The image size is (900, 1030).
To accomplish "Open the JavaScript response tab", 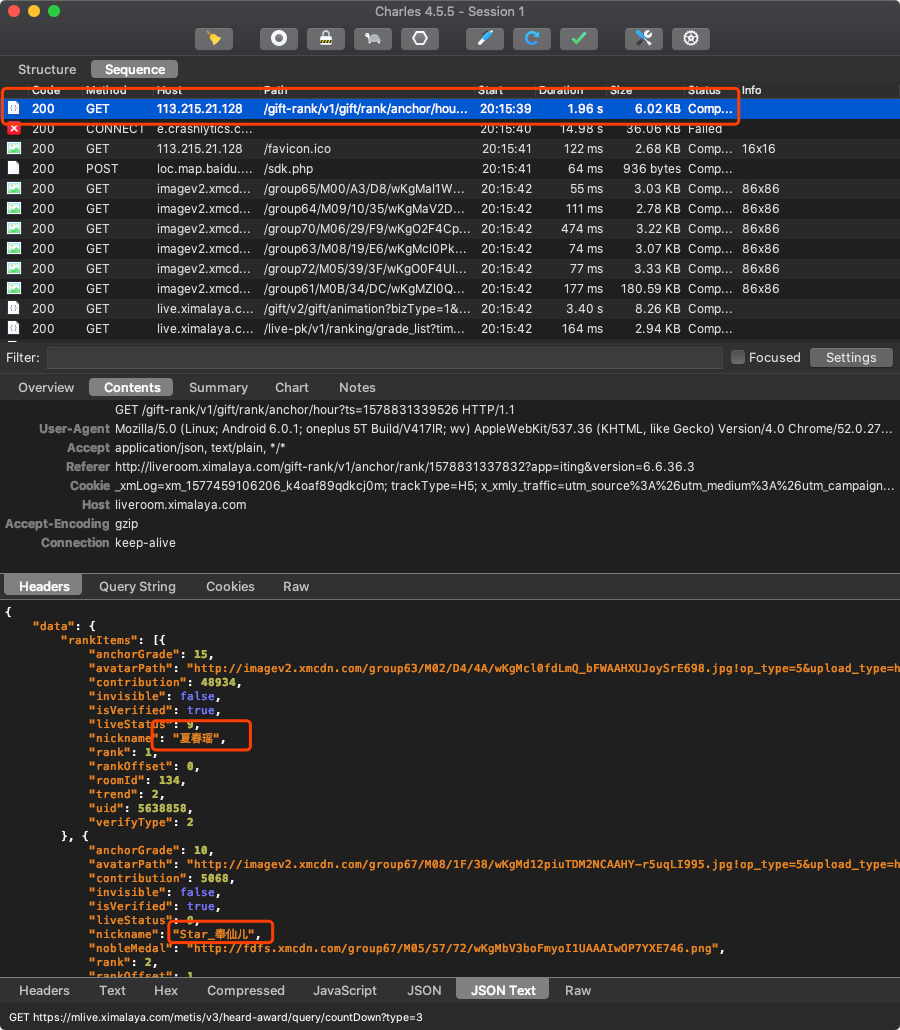I will pos(345,990).
